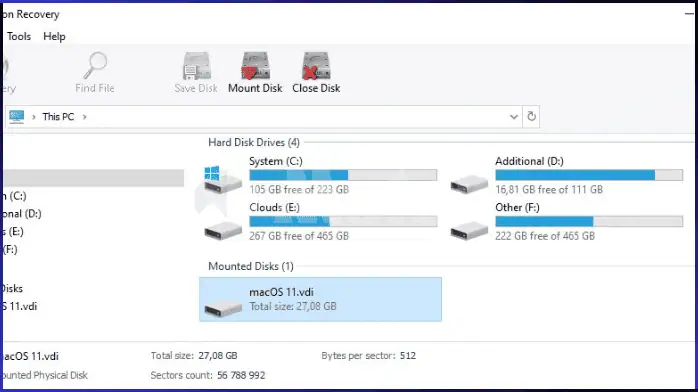The width and height of the screenshot is (698, 392).
Task: Select the (C:) item in the tree
Action: pos(14,196)
